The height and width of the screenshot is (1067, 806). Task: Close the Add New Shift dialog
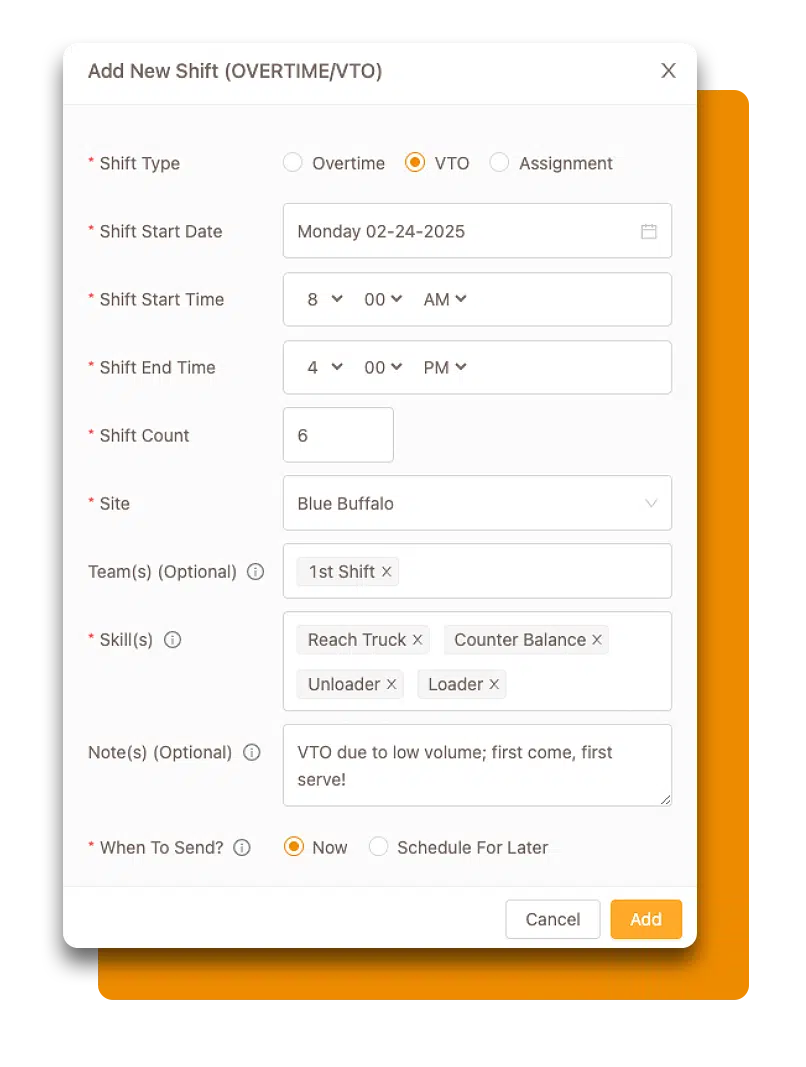pos(668,70)
